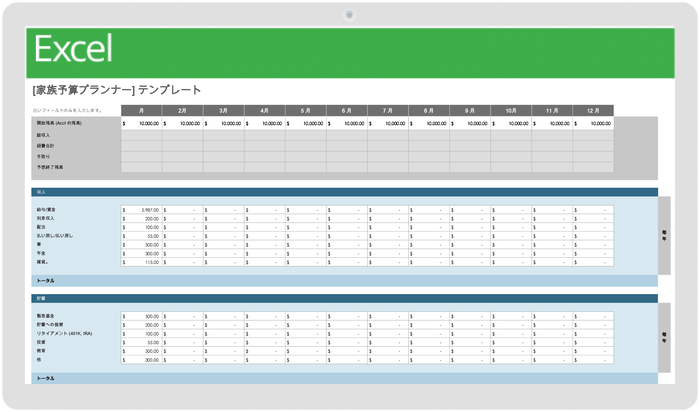Select the 8月 column header

point(429,111)
